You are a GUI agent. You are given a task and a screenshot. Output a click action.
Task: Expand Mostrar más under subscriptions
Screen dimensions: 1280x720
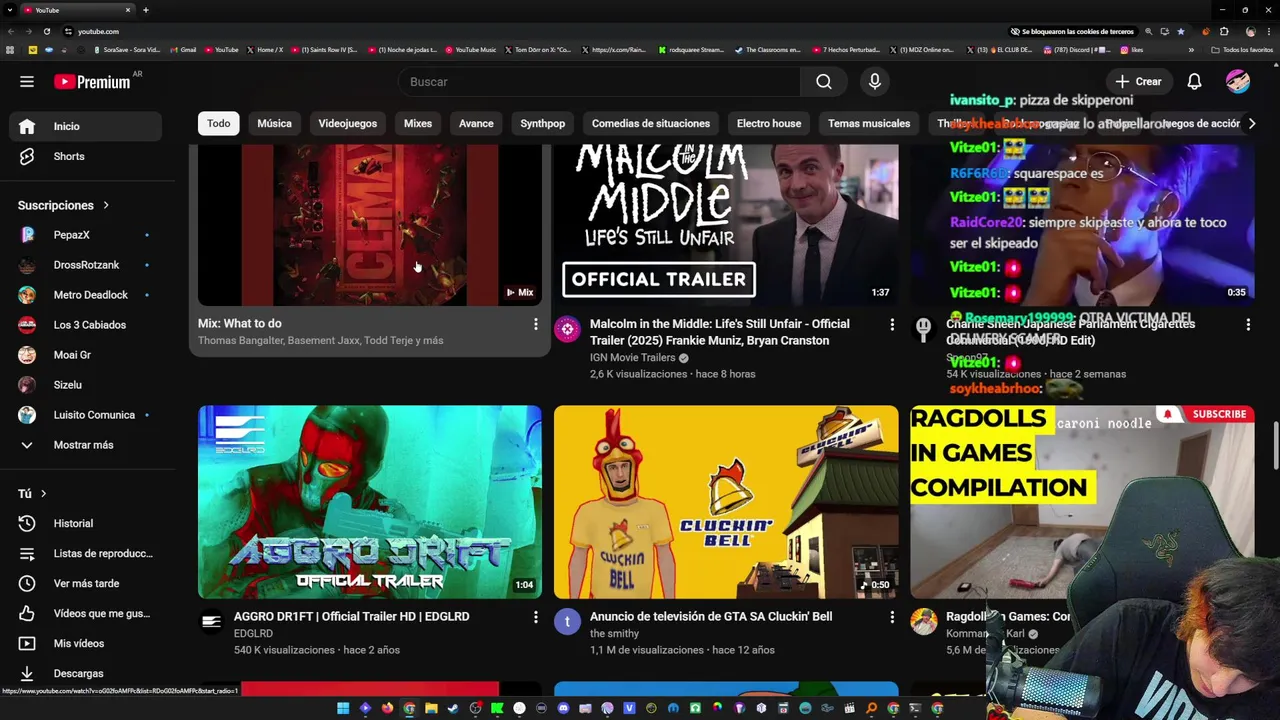click(x=85, y=445)
